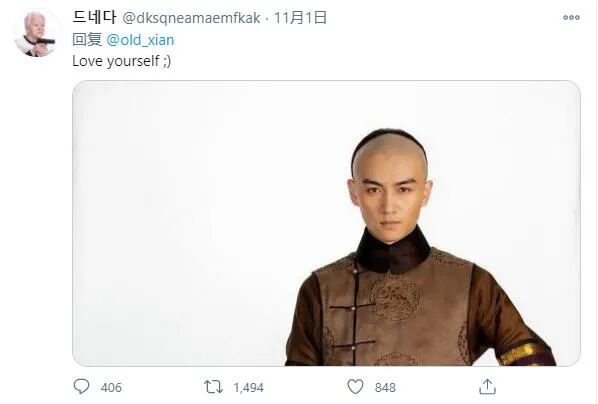The image size is (598, 404).
Task: Open the attached photo in the tweet
Action: point(326,223)
